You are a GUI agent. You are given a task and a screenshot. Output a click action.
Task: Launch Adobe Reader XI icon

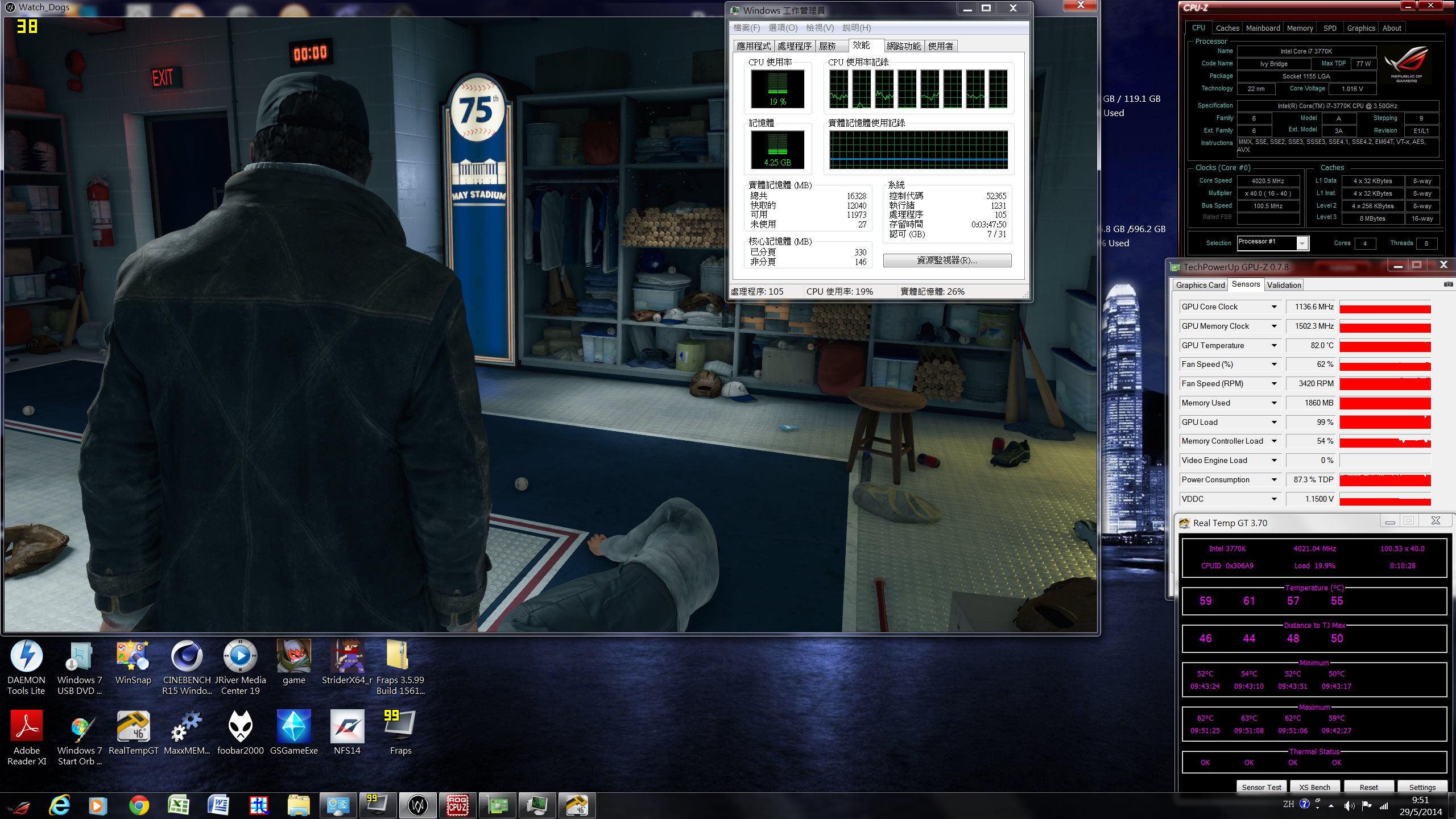(x=26, y=737)
